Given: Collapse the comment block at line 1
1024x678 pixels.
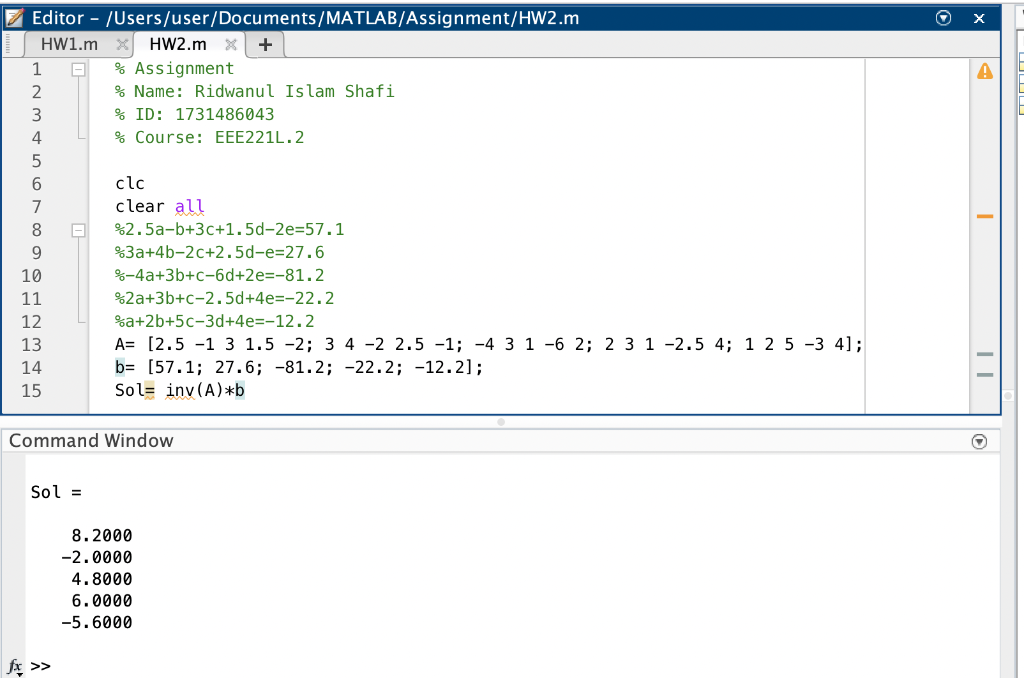Looking at the screenshot, I should (x=80, y=69).
